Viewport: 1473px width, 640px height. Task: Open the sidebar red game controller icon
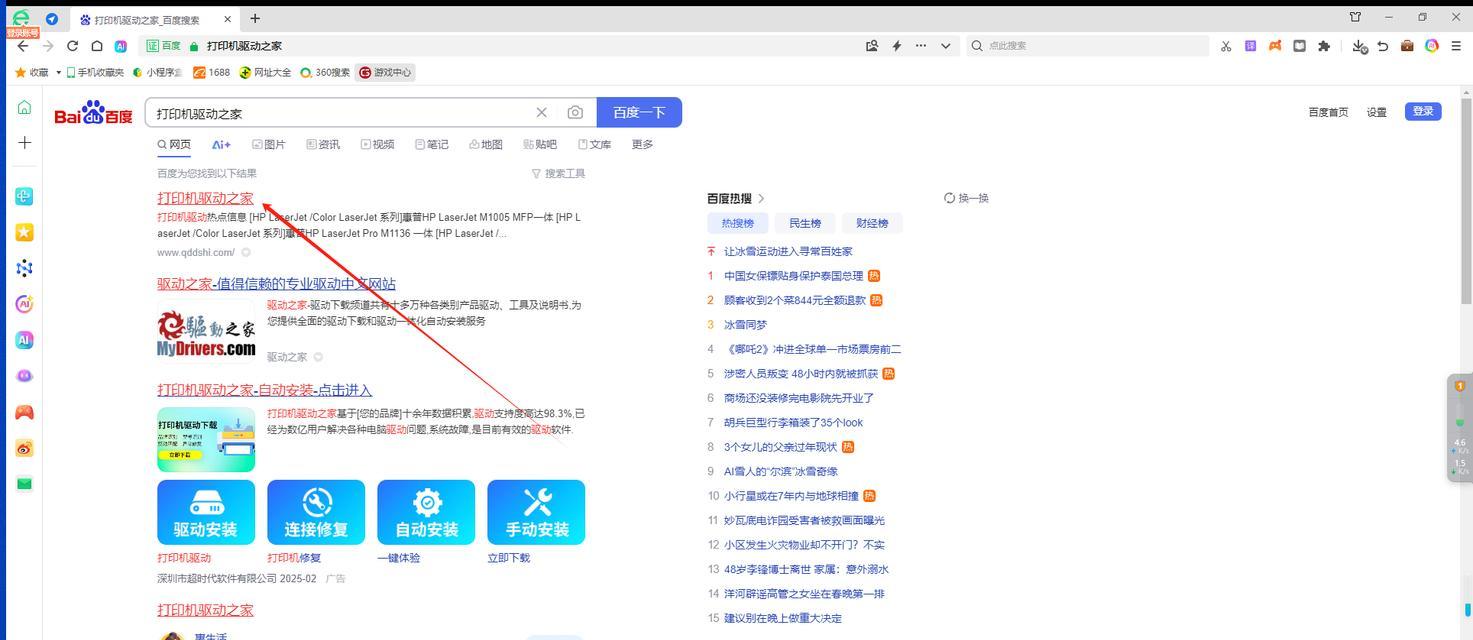24,412
